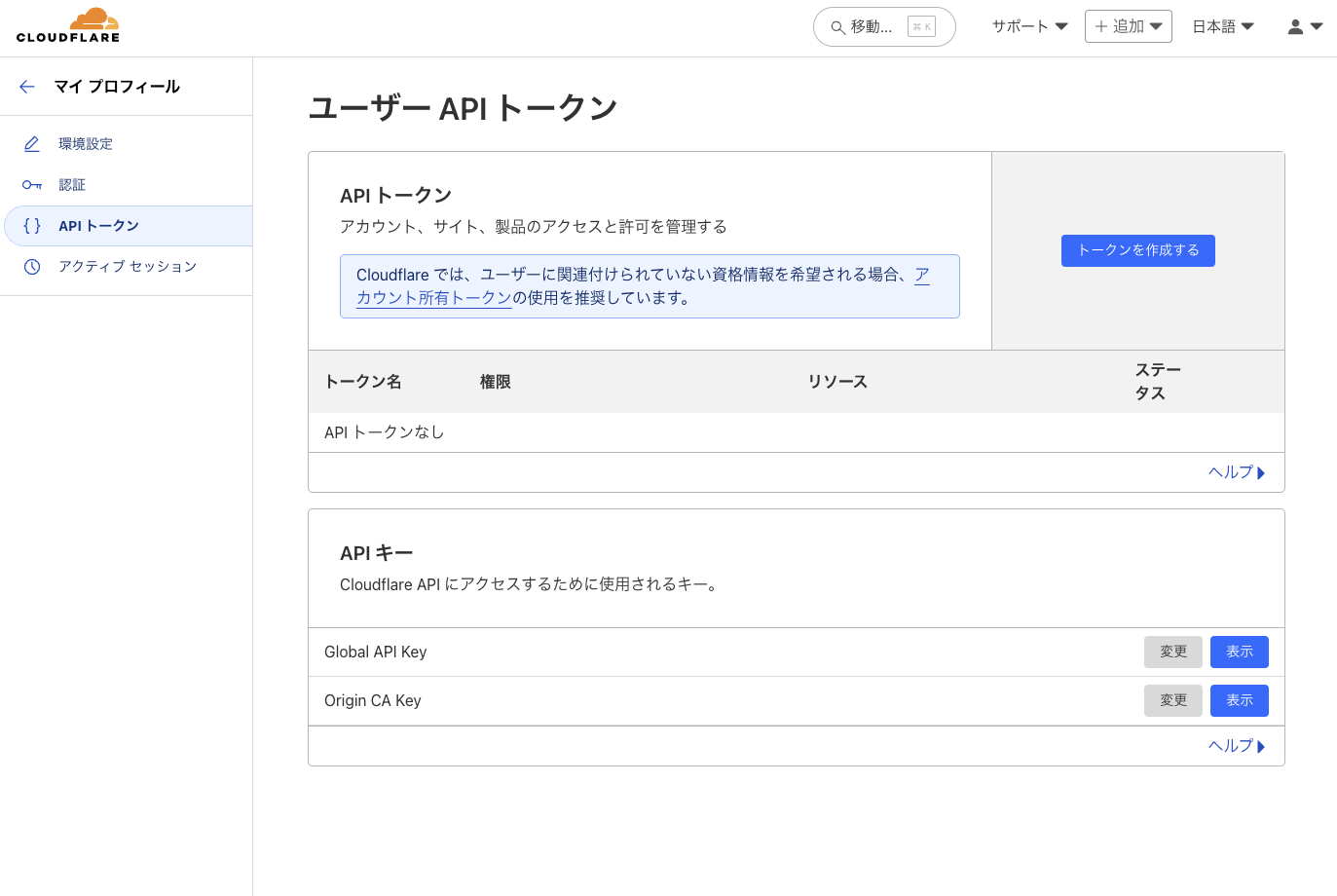Click the arrow icon next to bottom ヘルプ
The height and width of the screenshot is (896, 1337).
(1261, 745)
